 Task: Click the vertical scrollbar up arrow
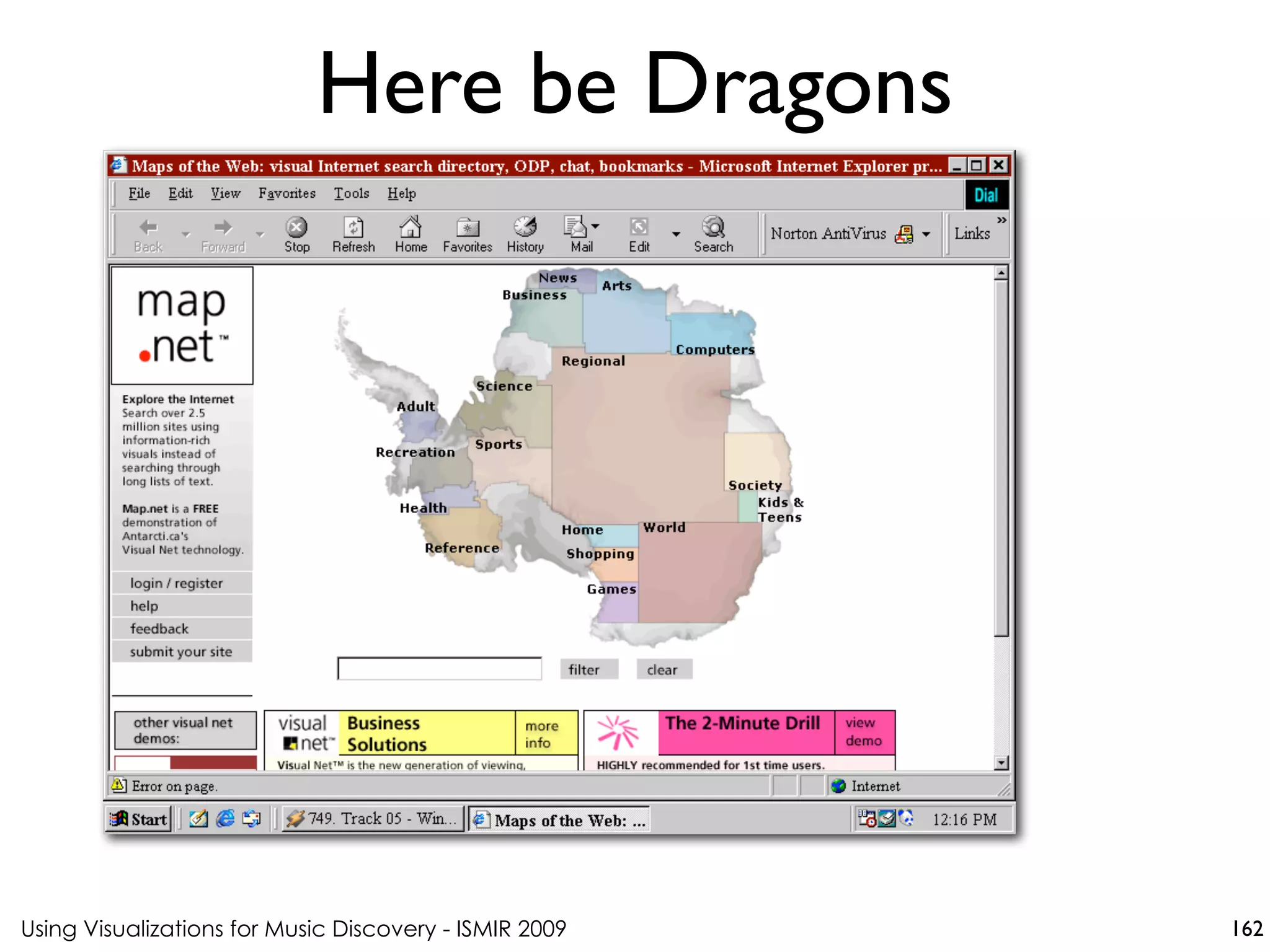1001,273
